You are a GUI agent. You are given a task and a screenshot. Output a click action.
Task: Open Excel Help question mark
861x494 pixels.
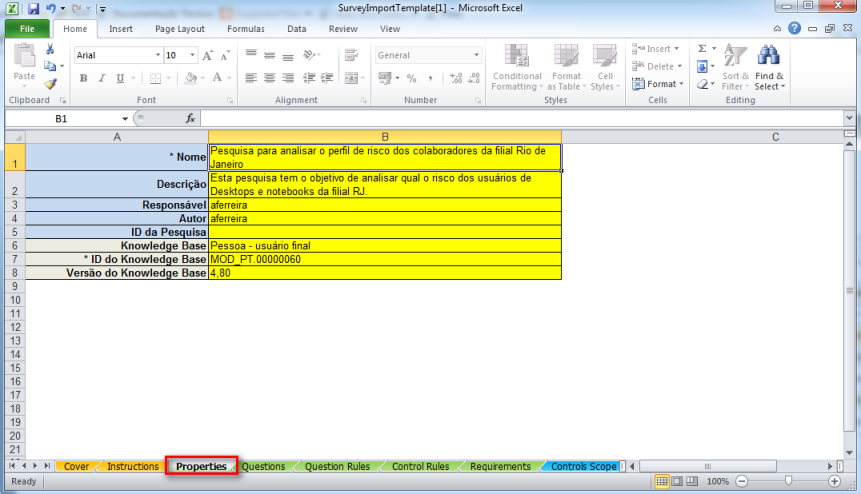794,28
